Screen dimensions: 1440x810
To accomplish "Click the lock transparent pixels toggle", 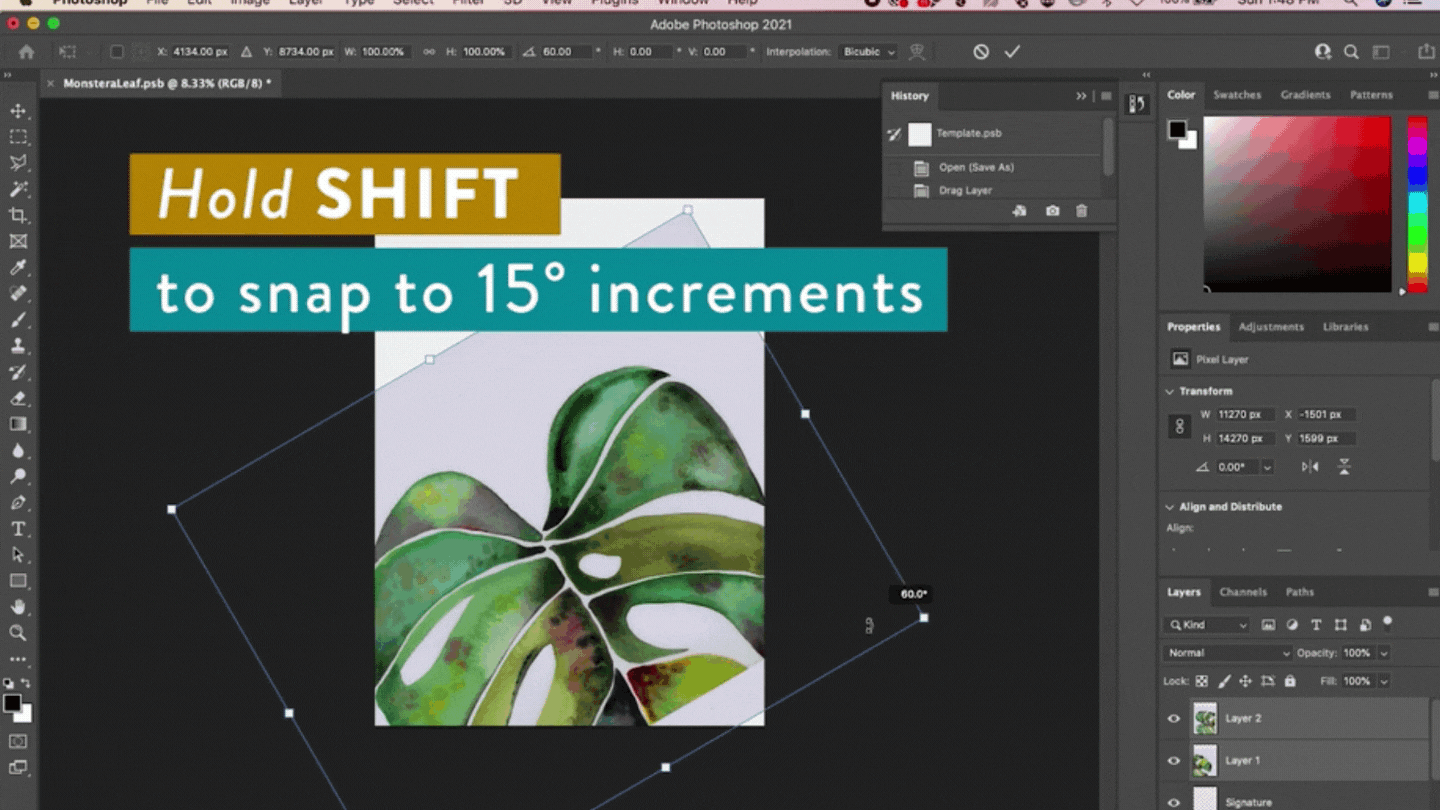I will pos(1200,681).
